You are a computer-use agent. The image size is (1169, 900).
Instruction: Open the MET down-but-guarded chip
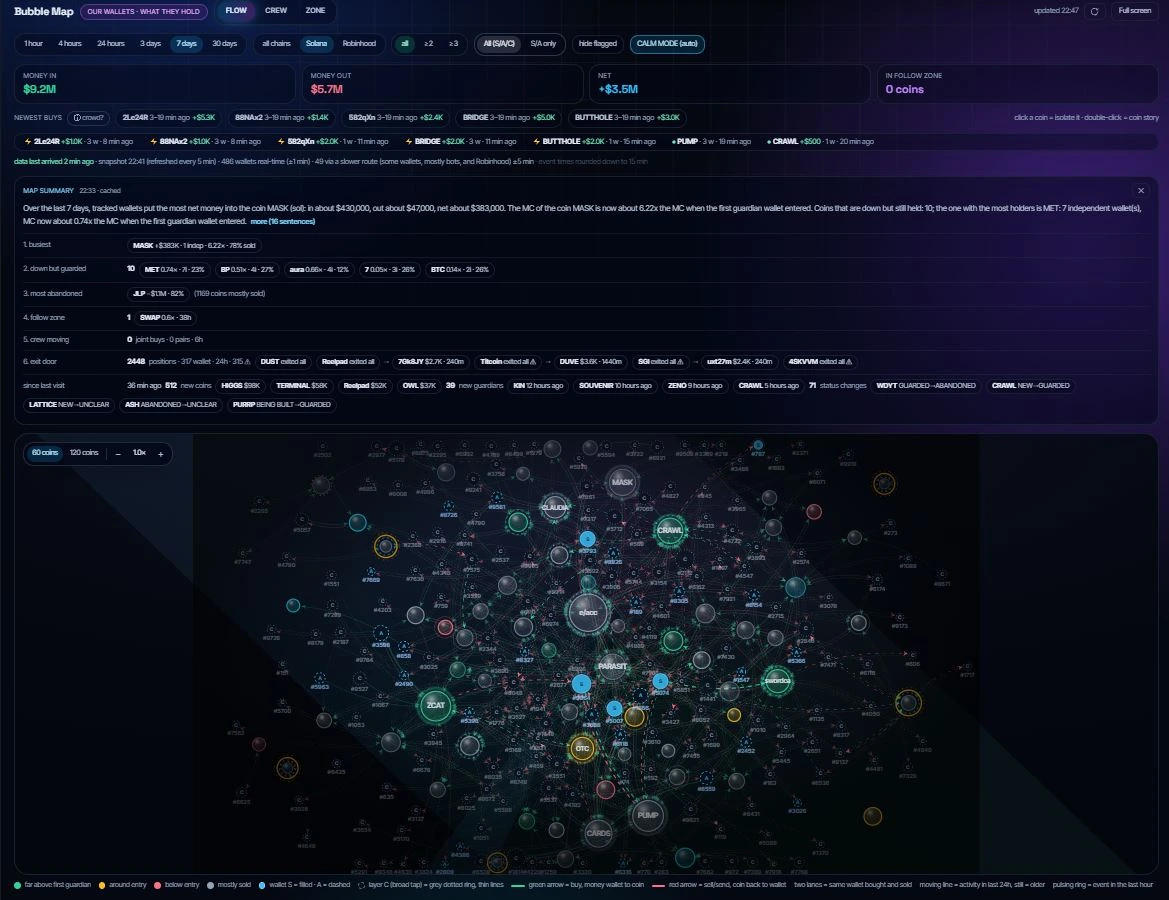click(x=174, y=270)
